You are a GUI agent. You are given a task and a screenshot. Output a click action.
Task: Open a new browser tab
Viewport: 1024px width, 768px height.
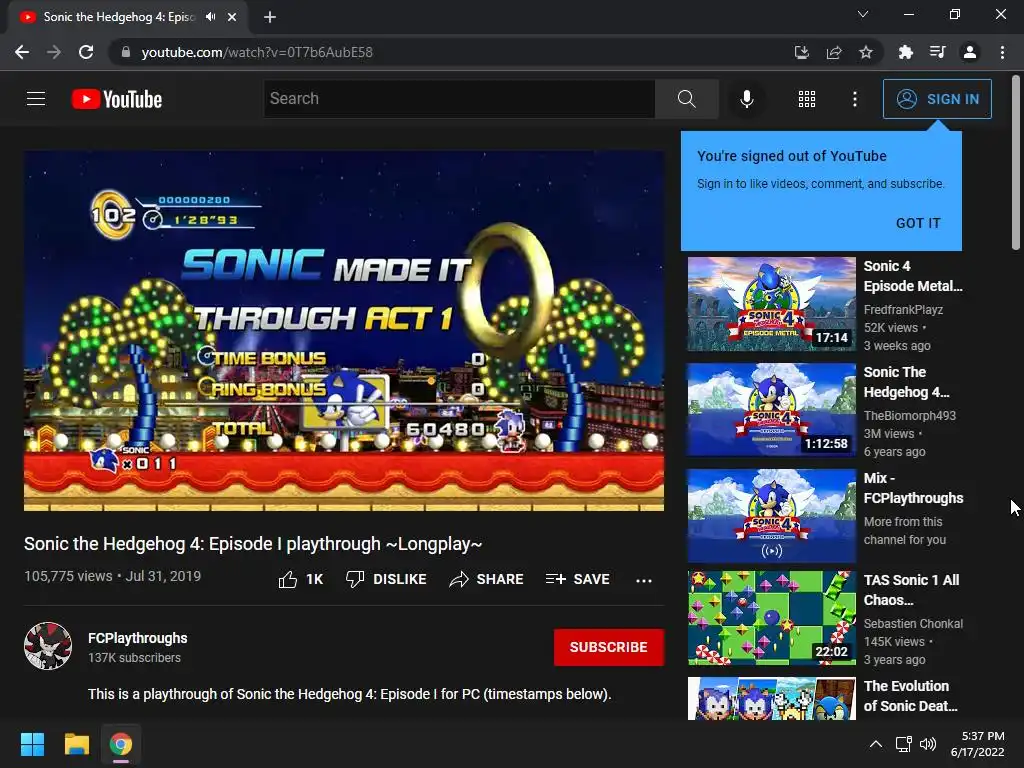pos(270,17)
